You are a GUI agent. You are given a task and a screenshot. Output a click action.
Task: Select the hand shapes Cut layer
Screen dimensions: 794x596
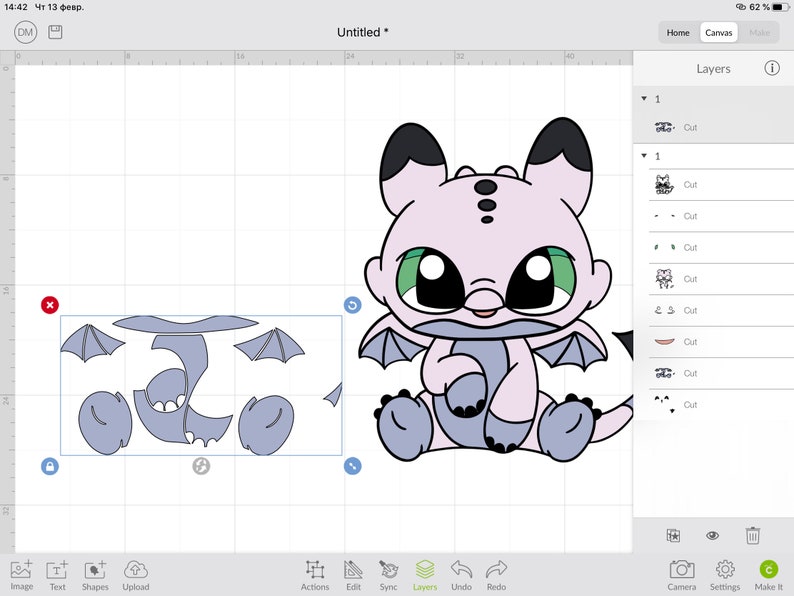coord(722,310)
